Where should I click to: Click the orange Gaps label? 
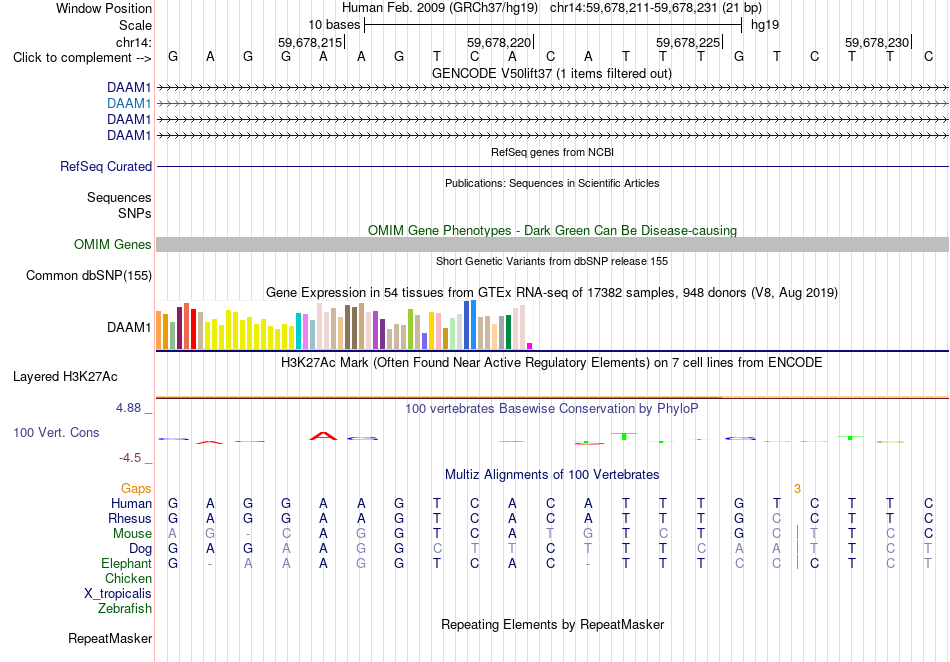pos(136,488)
